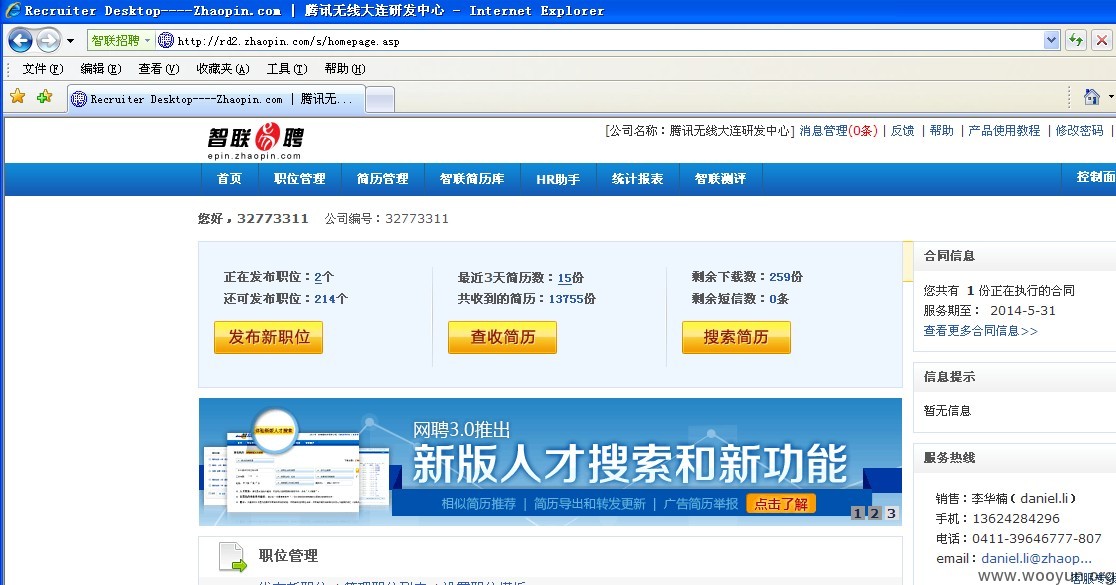Image resolution: width=1116 pixels, height=585 pixels.
Task: Click the 剩余短信数:0条 text
Action: 740,299
